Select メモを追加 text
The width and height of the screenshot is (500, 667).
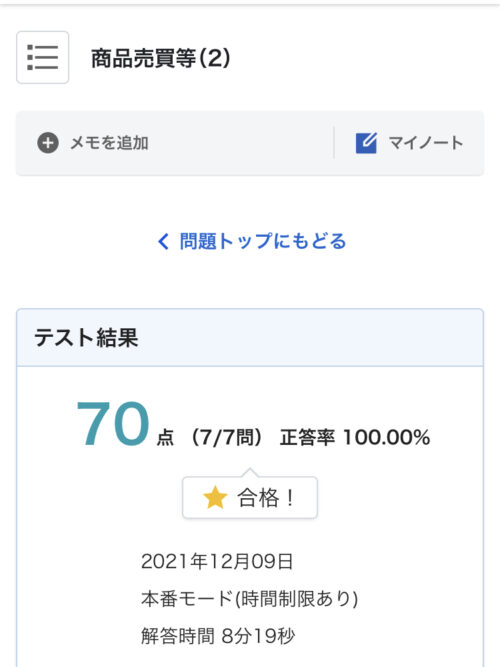pos(109,143)
